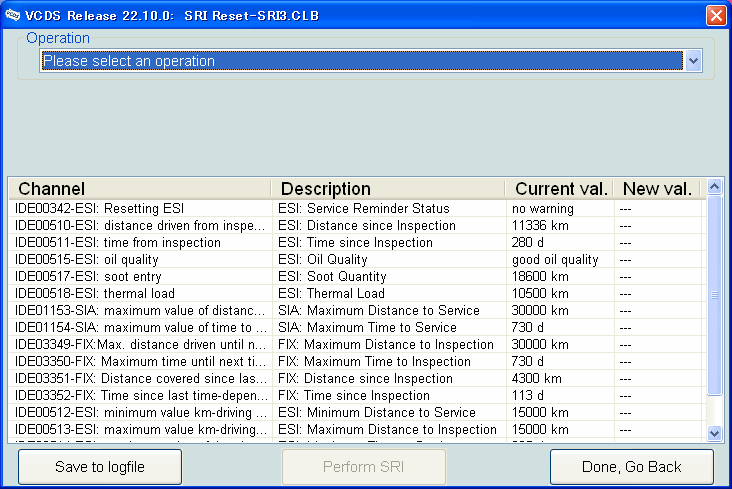Select the 'Please select an operation' combo box

point(370,61)
